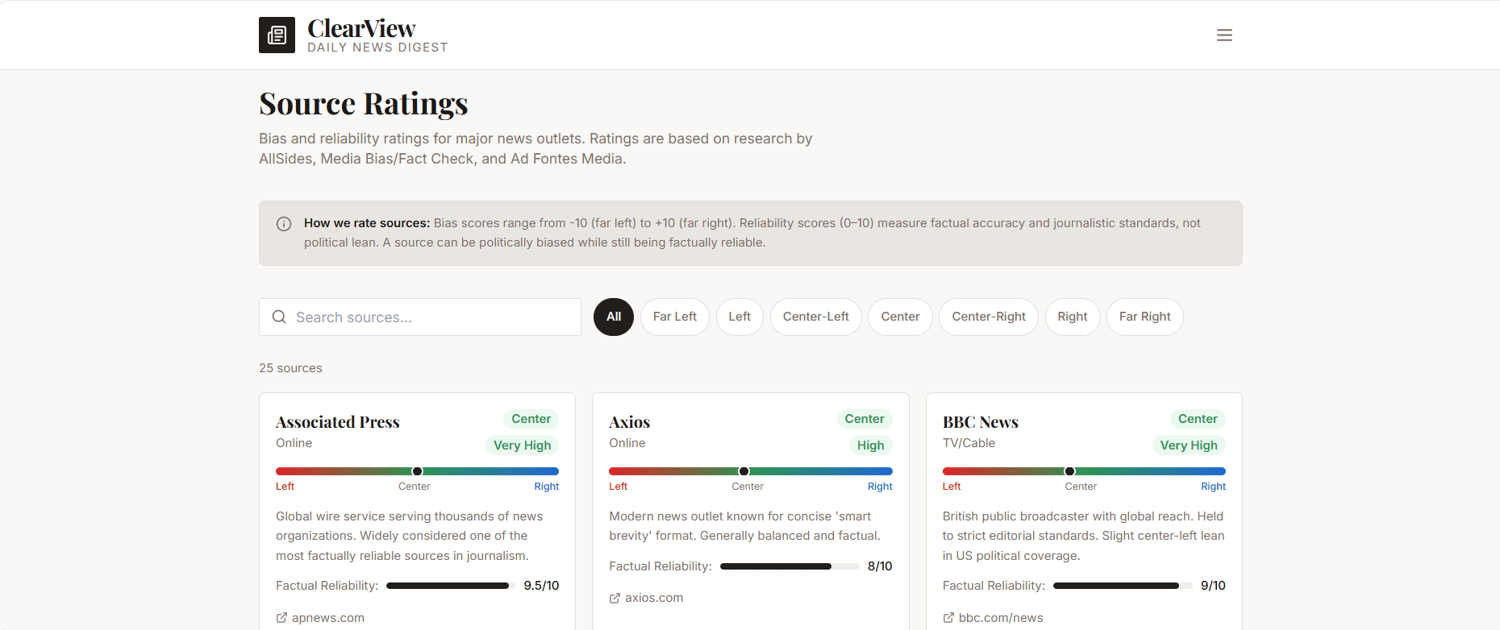This screenshot has width=1500, height=630.
Task: Click the Associated Press card title
Action: 338,422
